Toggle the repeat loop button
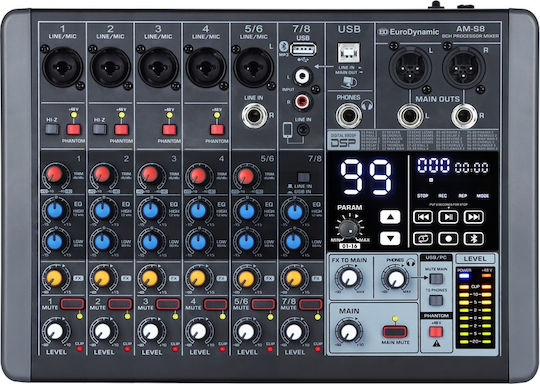 423,239
